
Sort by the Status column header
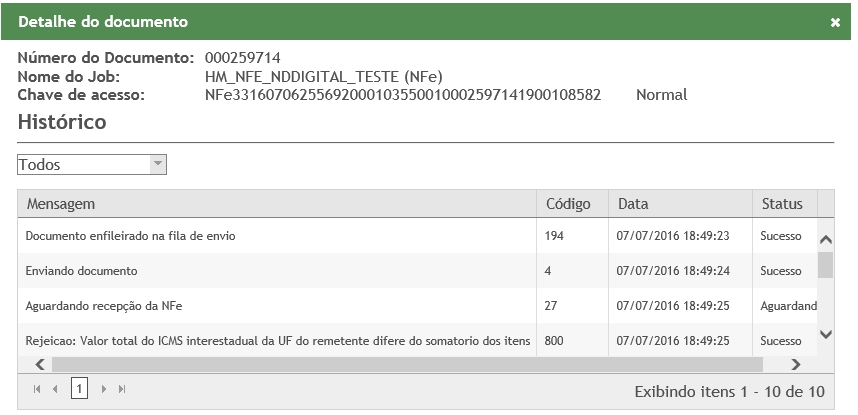782,204
